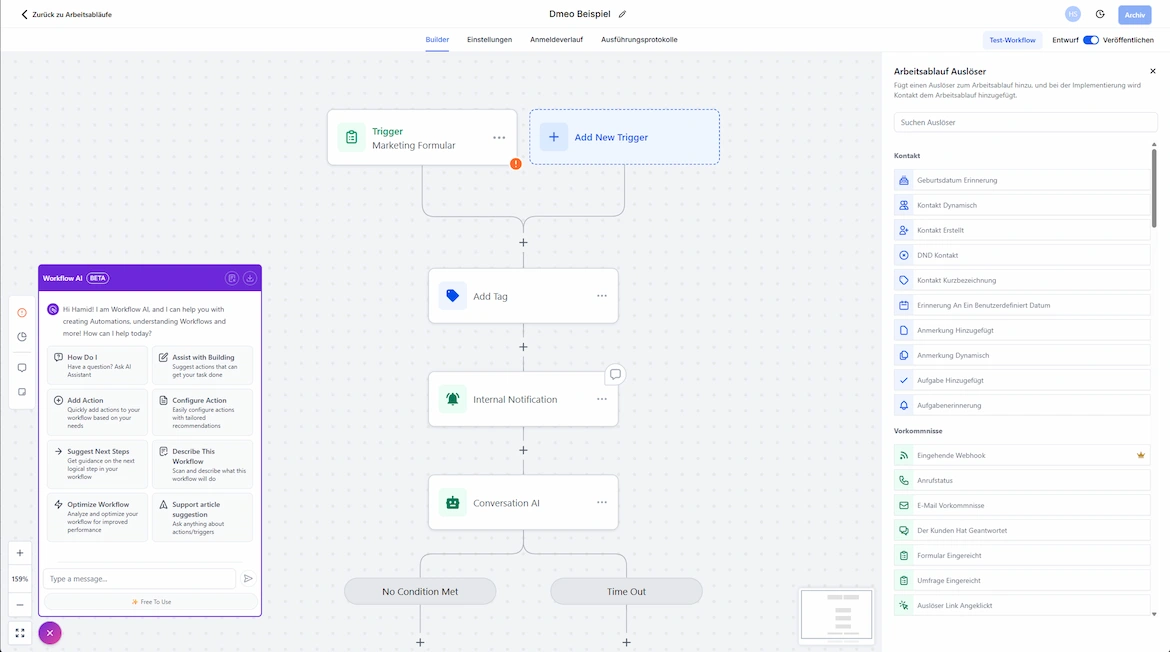This screenshot has height=652, width=1170.
Task: Open Add Tag step options menu
Action: pyautogui.click(x=601, y=296)
